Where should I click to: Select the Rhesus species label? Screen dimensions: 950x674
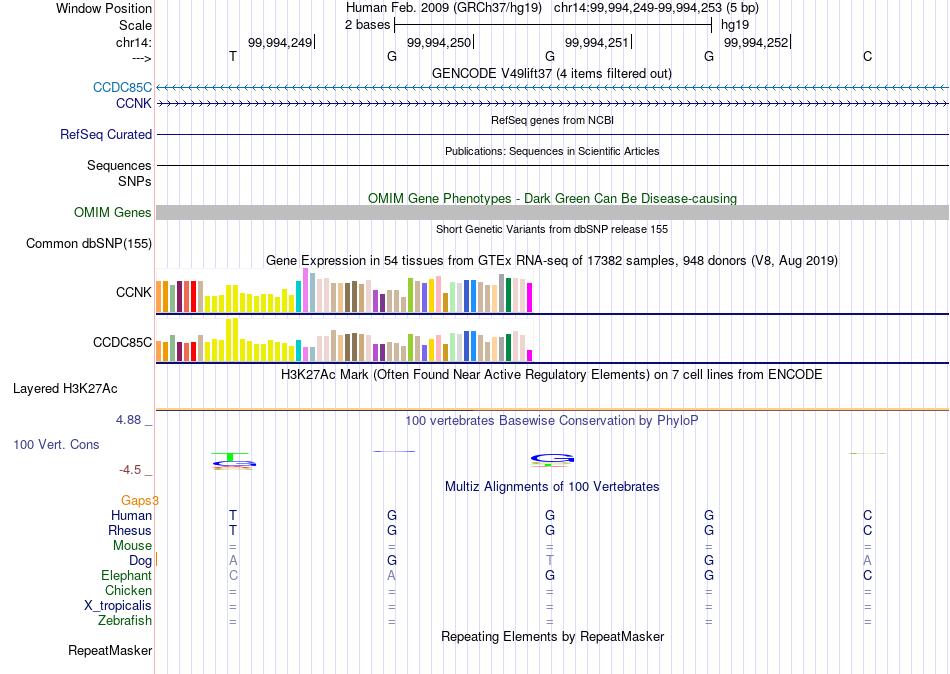(130, 530)
